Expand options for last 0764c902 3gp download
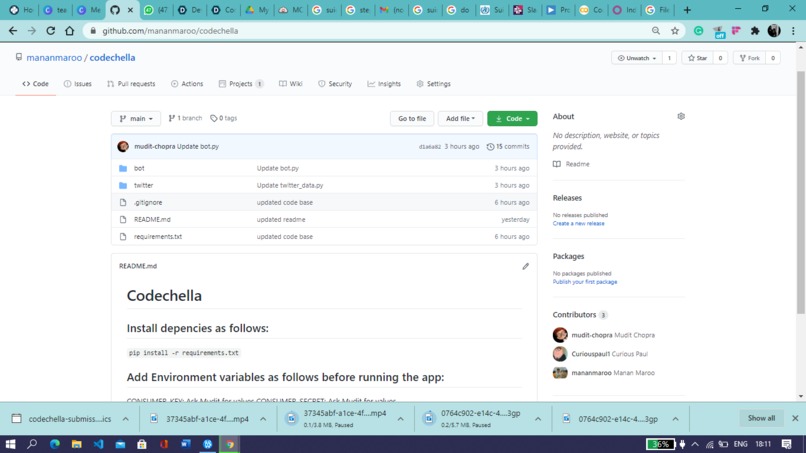This screenshot has height=453, width=806. [x=675, y=419]
